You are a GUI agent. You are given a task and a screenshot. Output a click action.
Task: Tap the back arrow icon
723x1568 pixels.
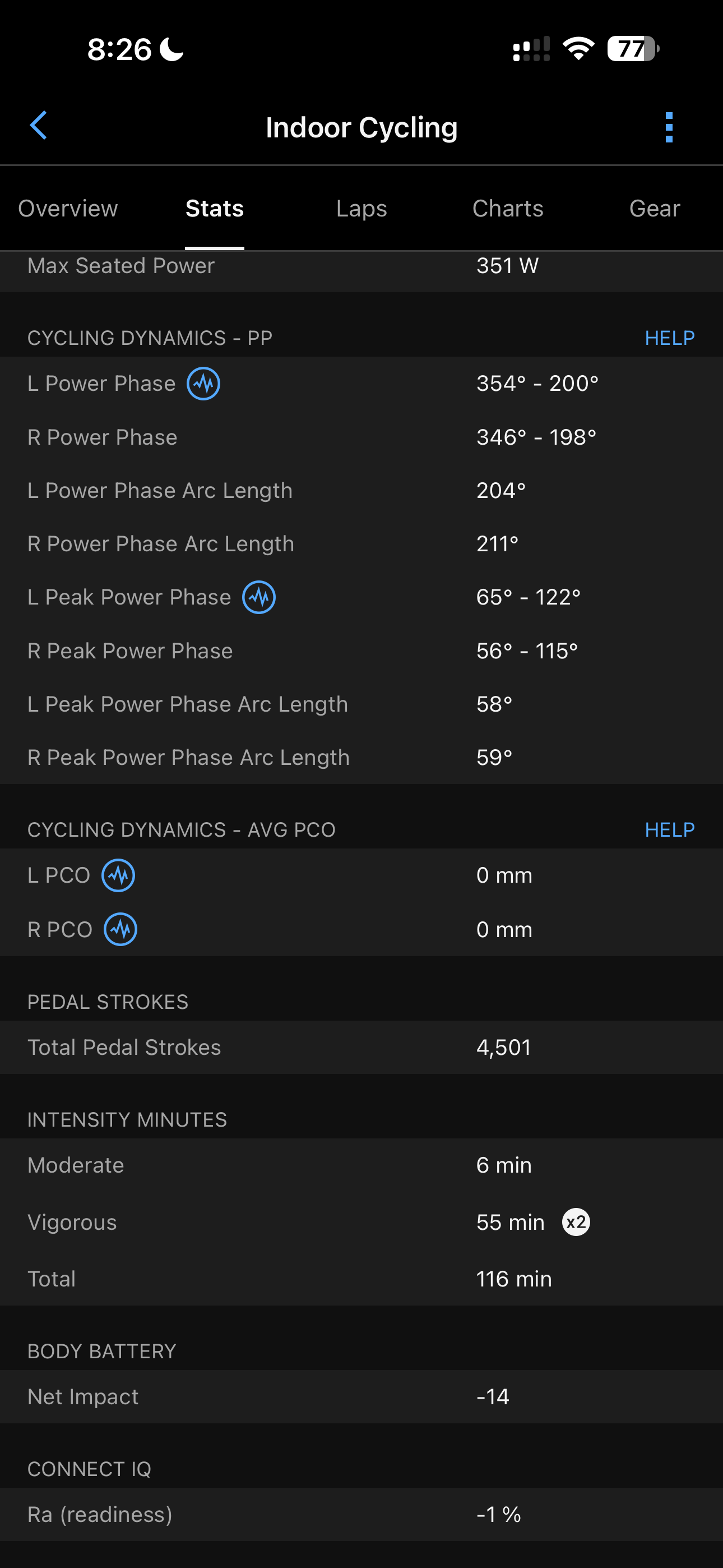click(38, 126)
